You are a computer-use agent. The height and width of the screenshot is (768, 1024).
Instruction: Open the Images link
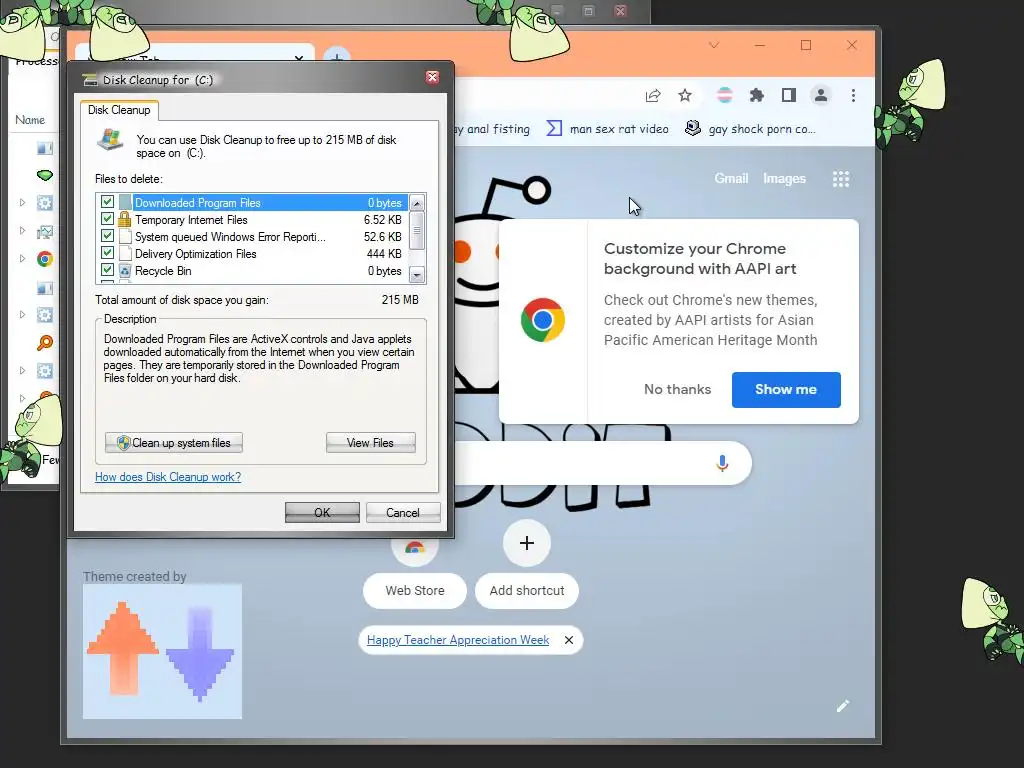click(x=784, y=178)
